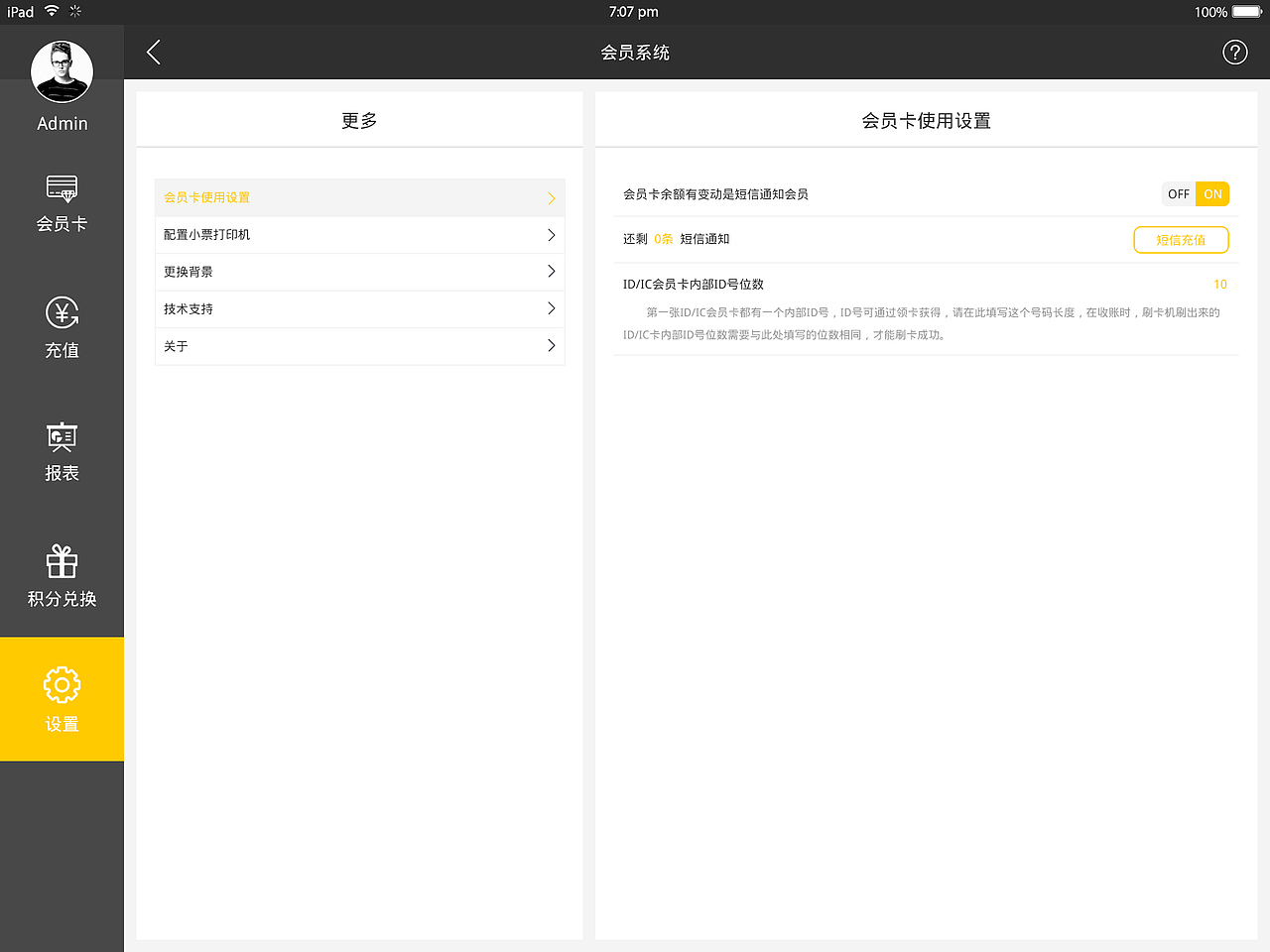The image size is (1270, 952).
Task: Edit the ID digit count value 10
Action: 1219,285
